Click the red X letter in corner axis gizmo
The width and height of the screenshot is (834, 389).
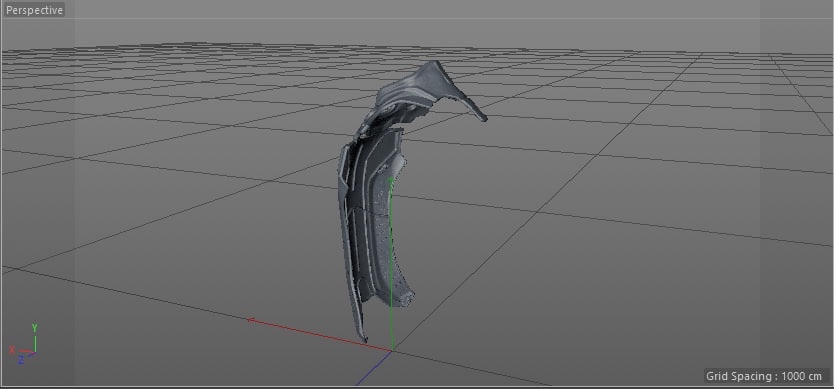[x=12, y=350]
